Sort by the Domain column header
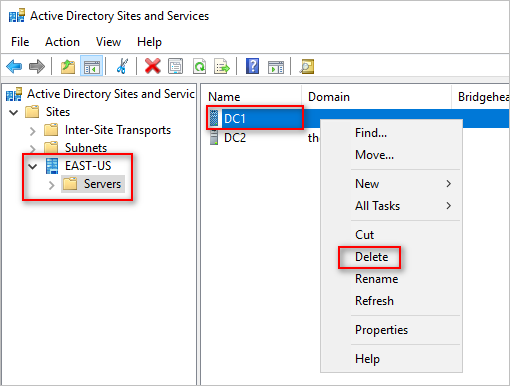510x386 pixels. (376, 97)
